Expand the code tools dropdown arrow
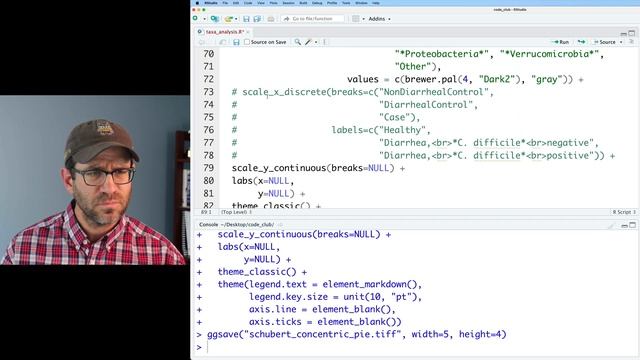The height and width of the screenshot is (360, 640). pyautogui.click(x=316, y=42)
